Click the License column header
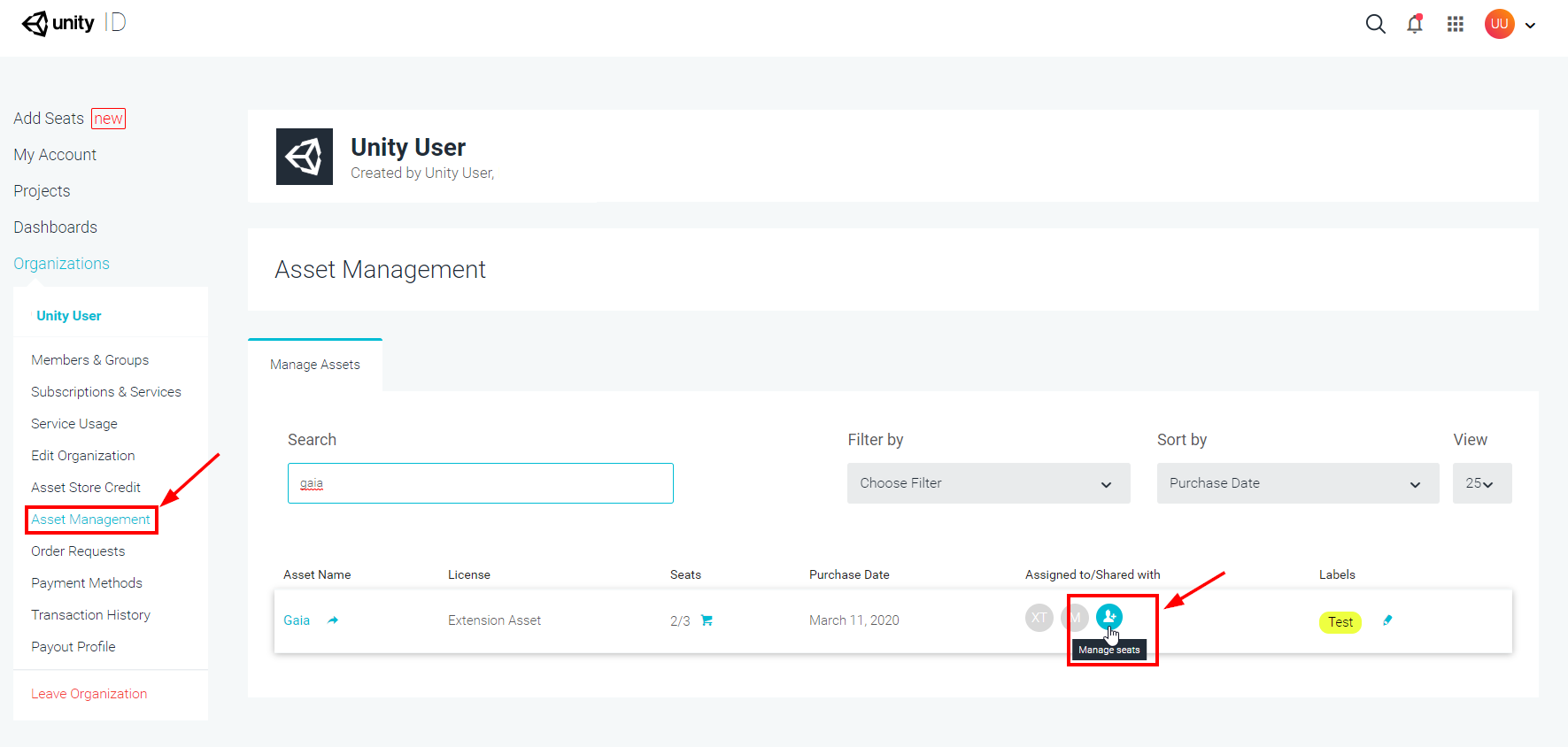The height and width of the screenshot is (747, 1568). (469, 574)
